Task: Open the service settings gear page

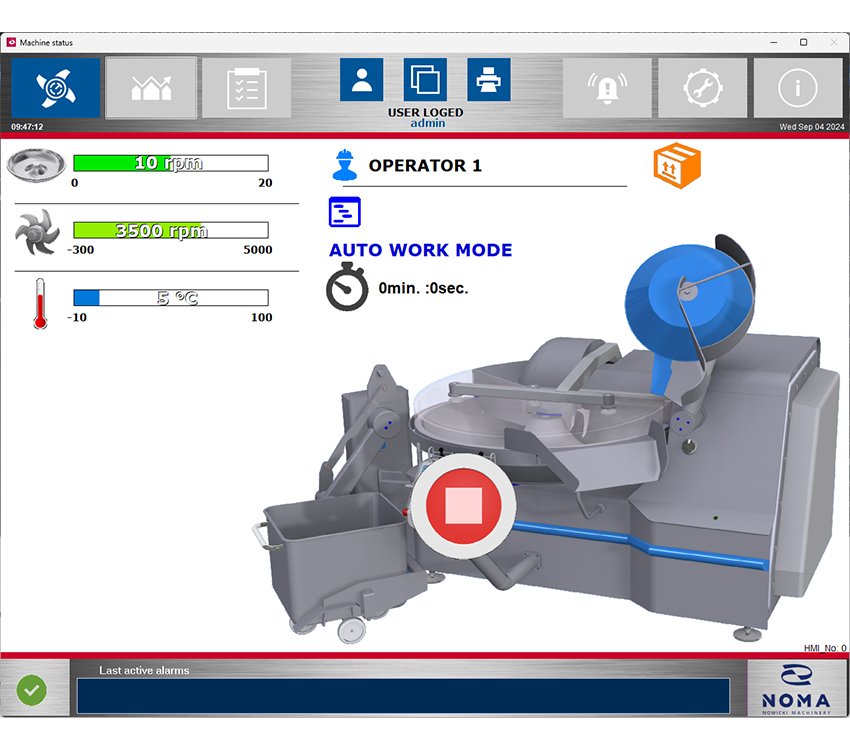Action: 702,88
